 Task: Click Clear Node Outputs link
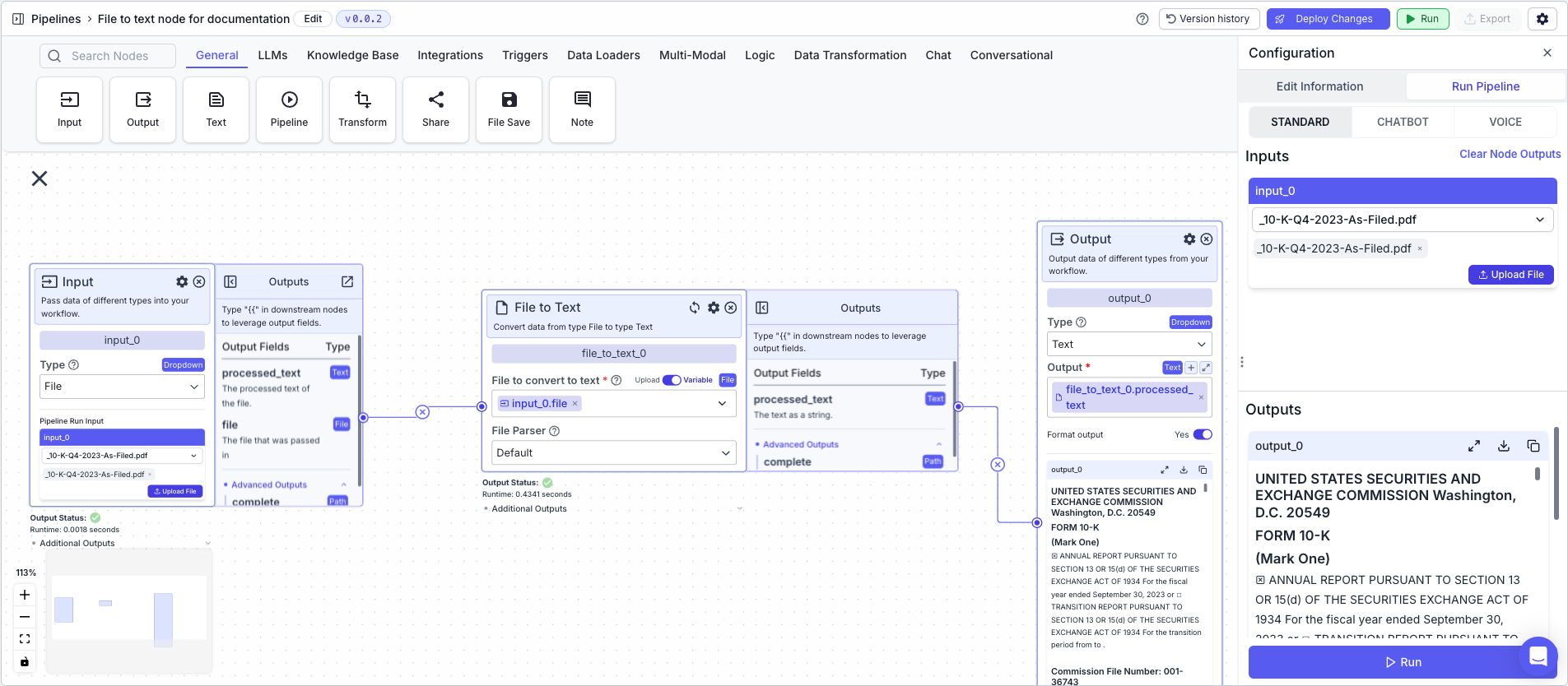click(x=1510, y=154)
